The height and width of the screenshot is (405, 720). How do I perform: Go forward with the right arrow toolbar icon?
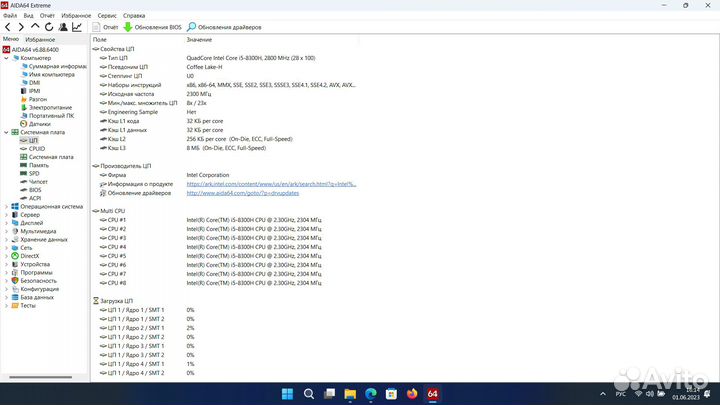pos(21,27)
